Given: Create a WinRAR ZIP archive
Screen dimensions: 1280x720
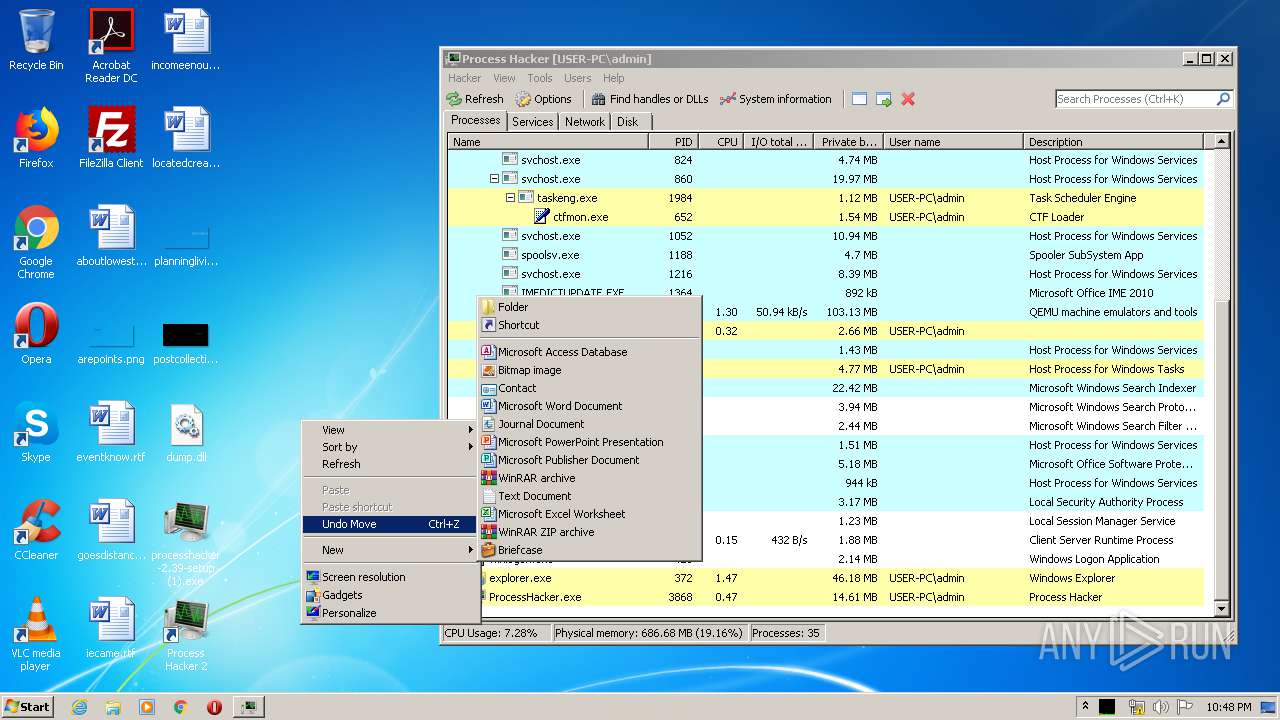Looking at the screenshot, I should coord(589,532).
